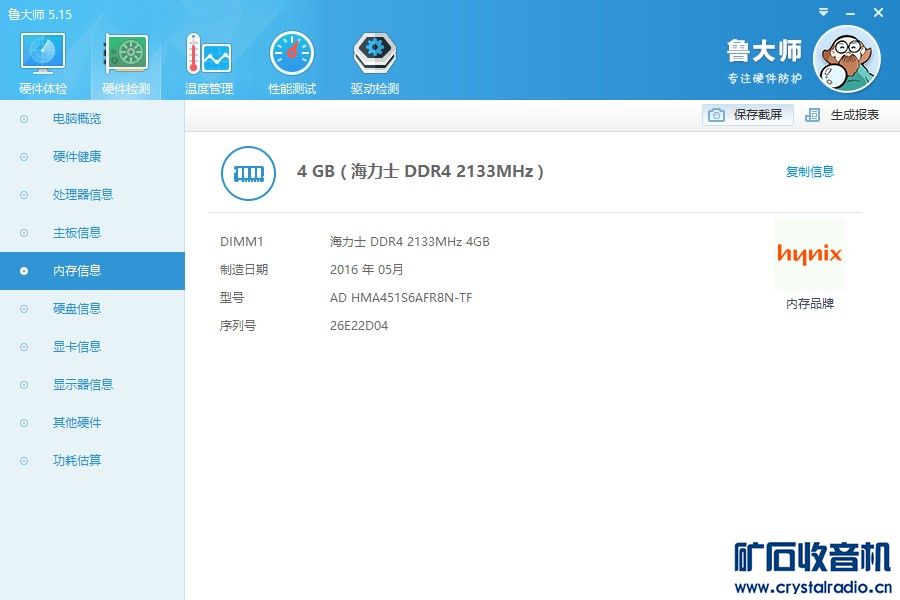The image size is (900, 600).
Task: Minimize the 鲁大师 window
Action: tap(851, 13)
